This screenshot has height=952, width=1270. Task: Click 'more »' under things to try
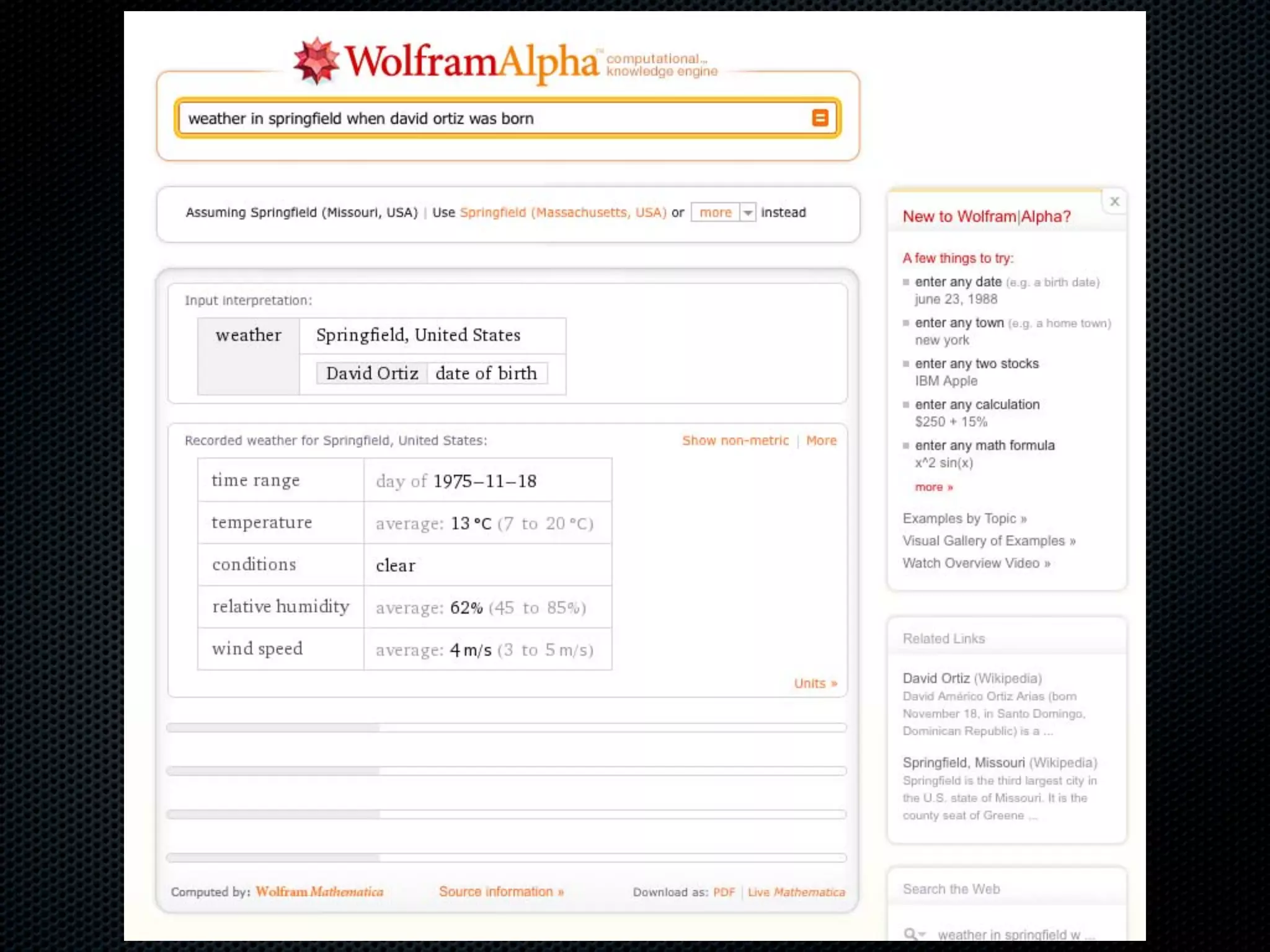point(933,487)
